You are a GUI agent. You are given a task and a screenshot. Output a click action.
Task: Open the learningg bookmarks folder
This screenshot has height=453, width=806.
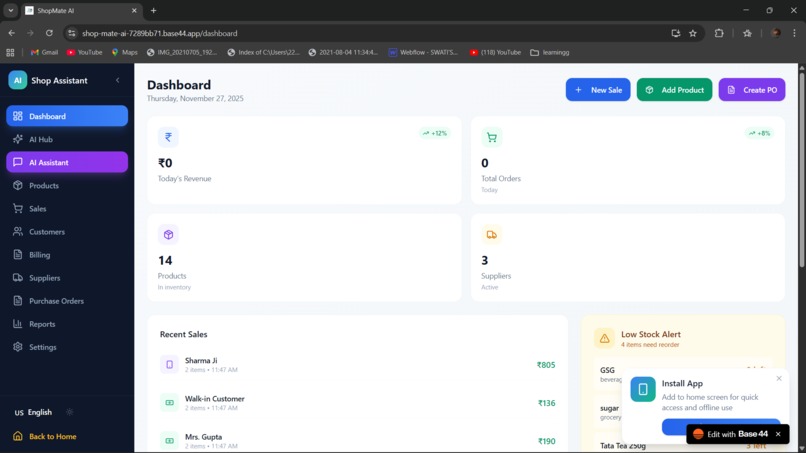[x=549, y=52]
